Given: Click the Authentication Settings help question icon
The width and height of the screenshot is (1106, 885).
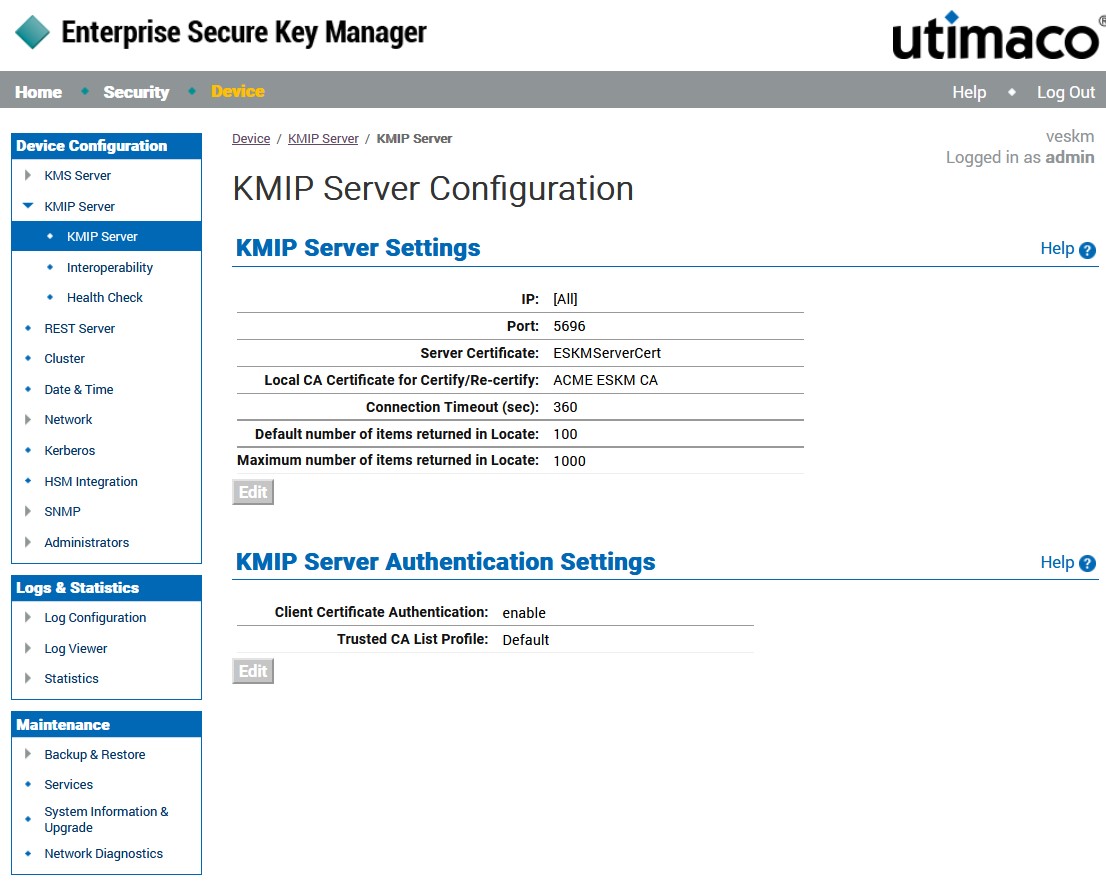Looking at the screenshot, I should point(1088,563).
